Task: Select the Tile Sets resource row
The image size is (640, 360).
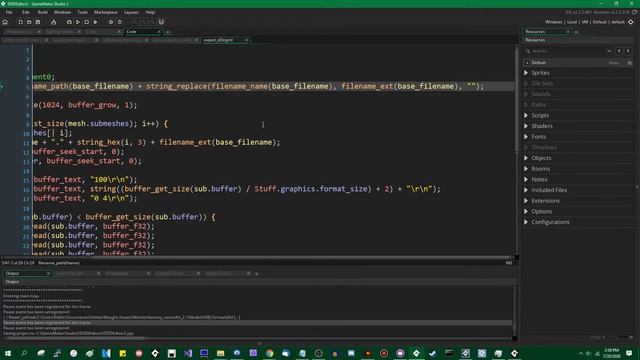Action: (578, 83)
